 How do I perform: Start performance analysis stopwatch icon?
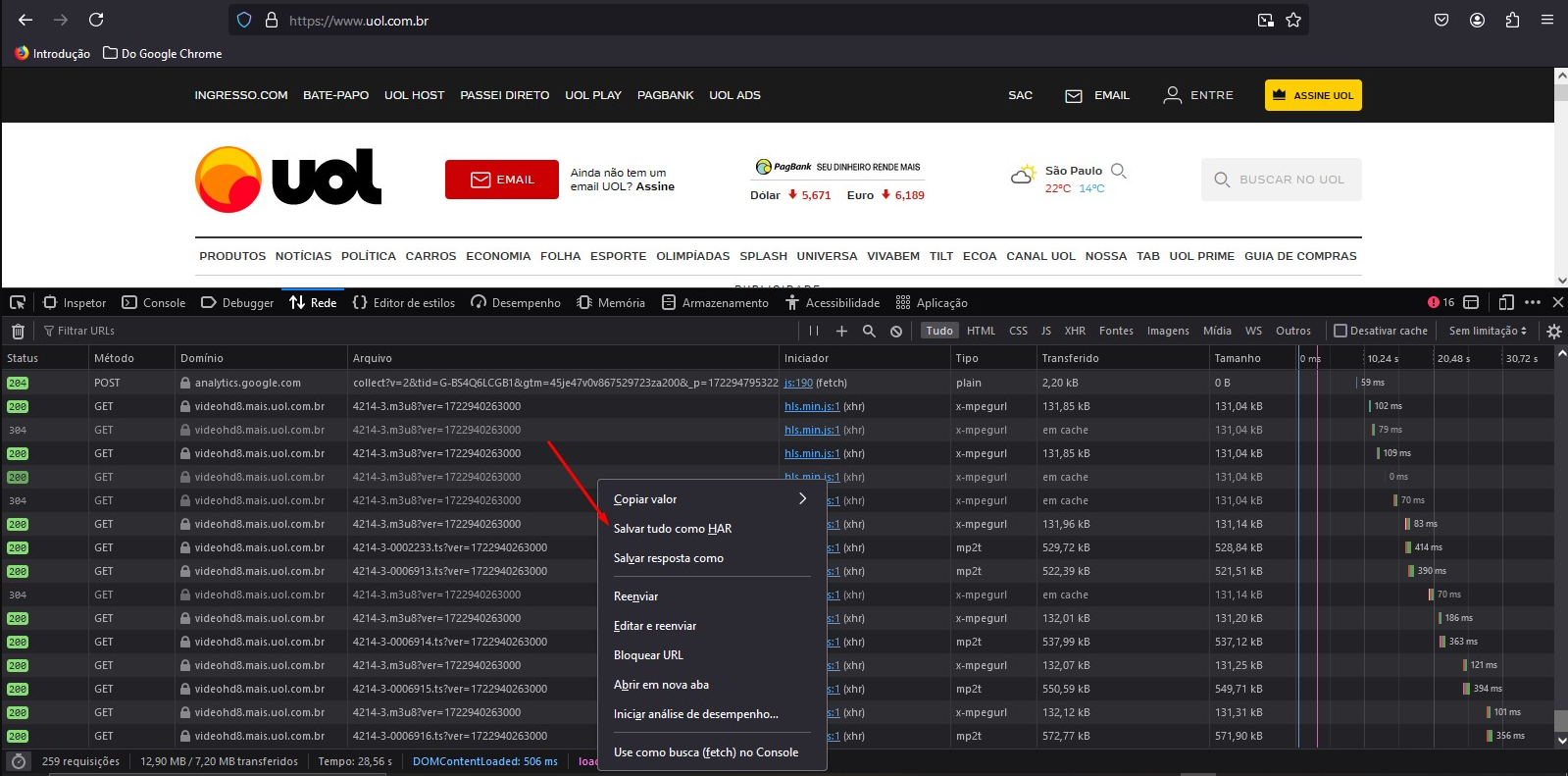18,761
